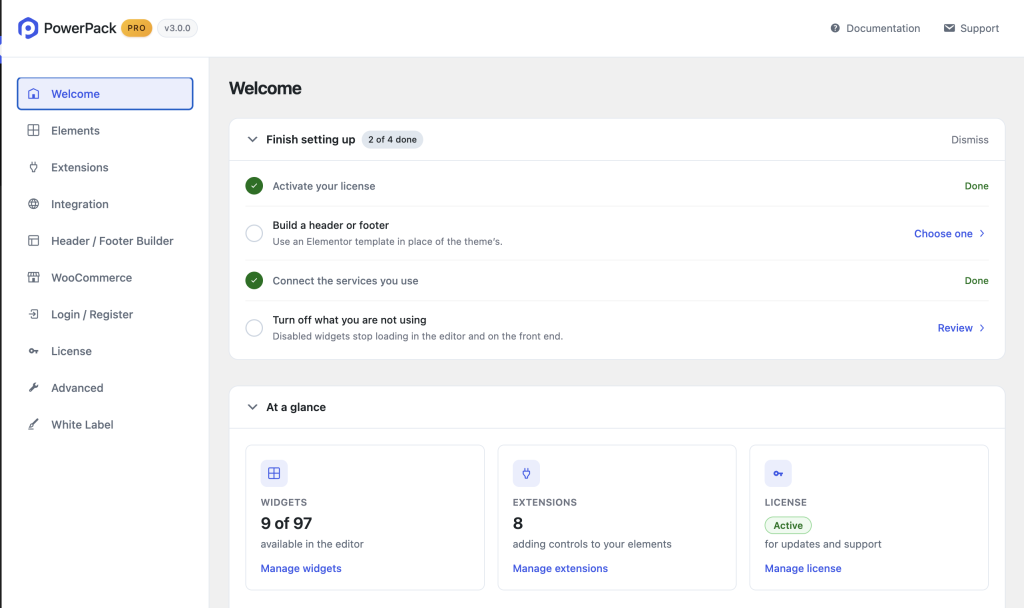Click the Manage extensions link
The width and height of the screenshot is (1024, 608).
click(560, 569)
